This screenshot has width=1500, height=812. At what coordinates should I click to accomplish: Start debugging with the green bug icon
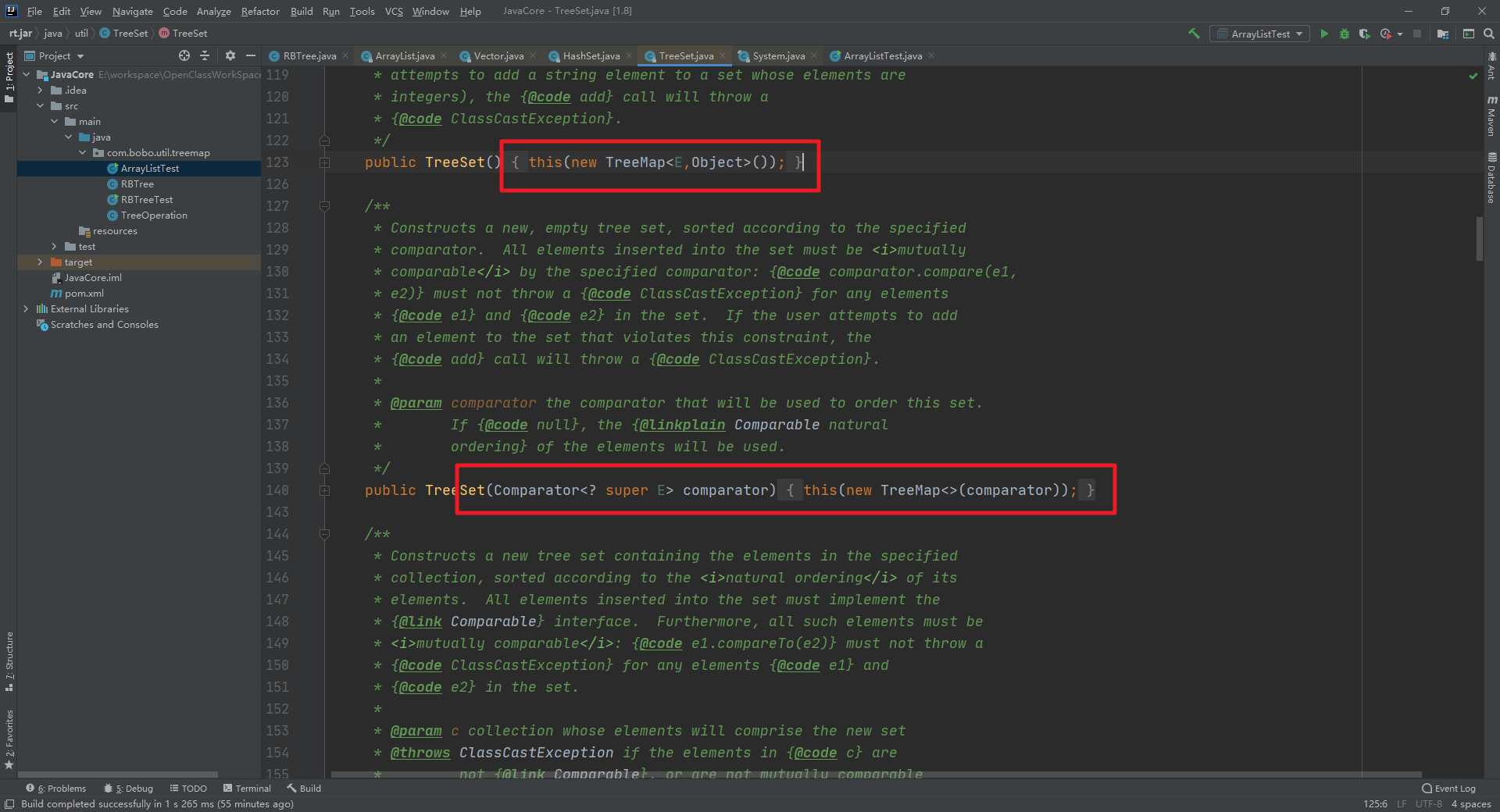pos(1345,34)
